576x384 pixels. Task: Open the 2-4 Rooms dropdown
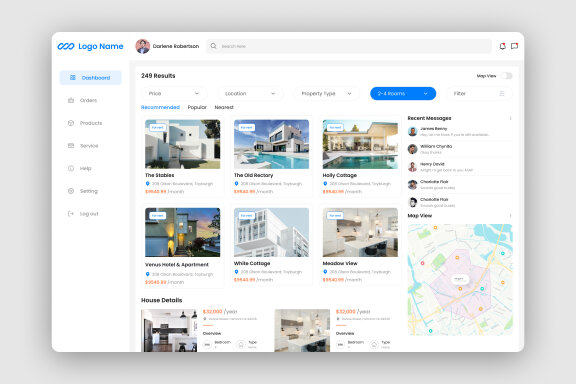[x=403, y=94]
